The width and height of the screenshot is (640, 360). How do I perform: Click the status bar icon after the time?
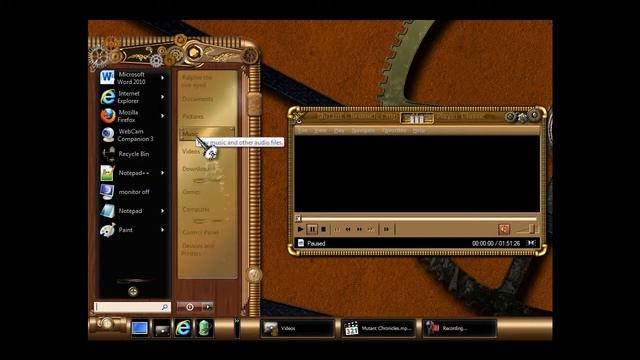(531, 243)
